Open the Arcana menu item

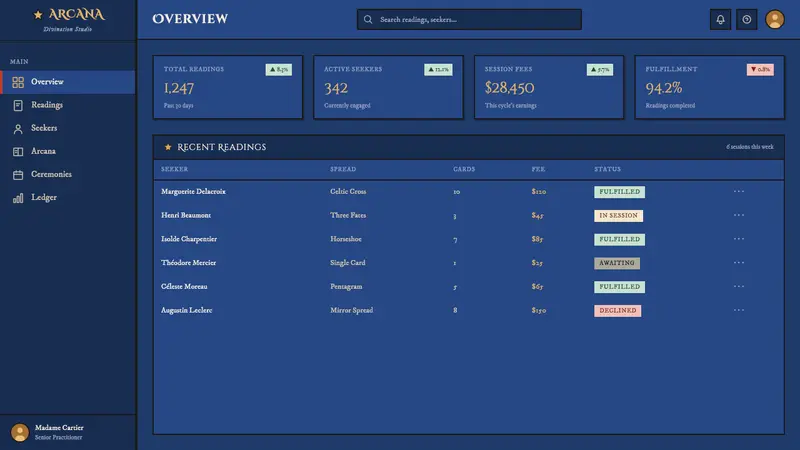[68, 152]
